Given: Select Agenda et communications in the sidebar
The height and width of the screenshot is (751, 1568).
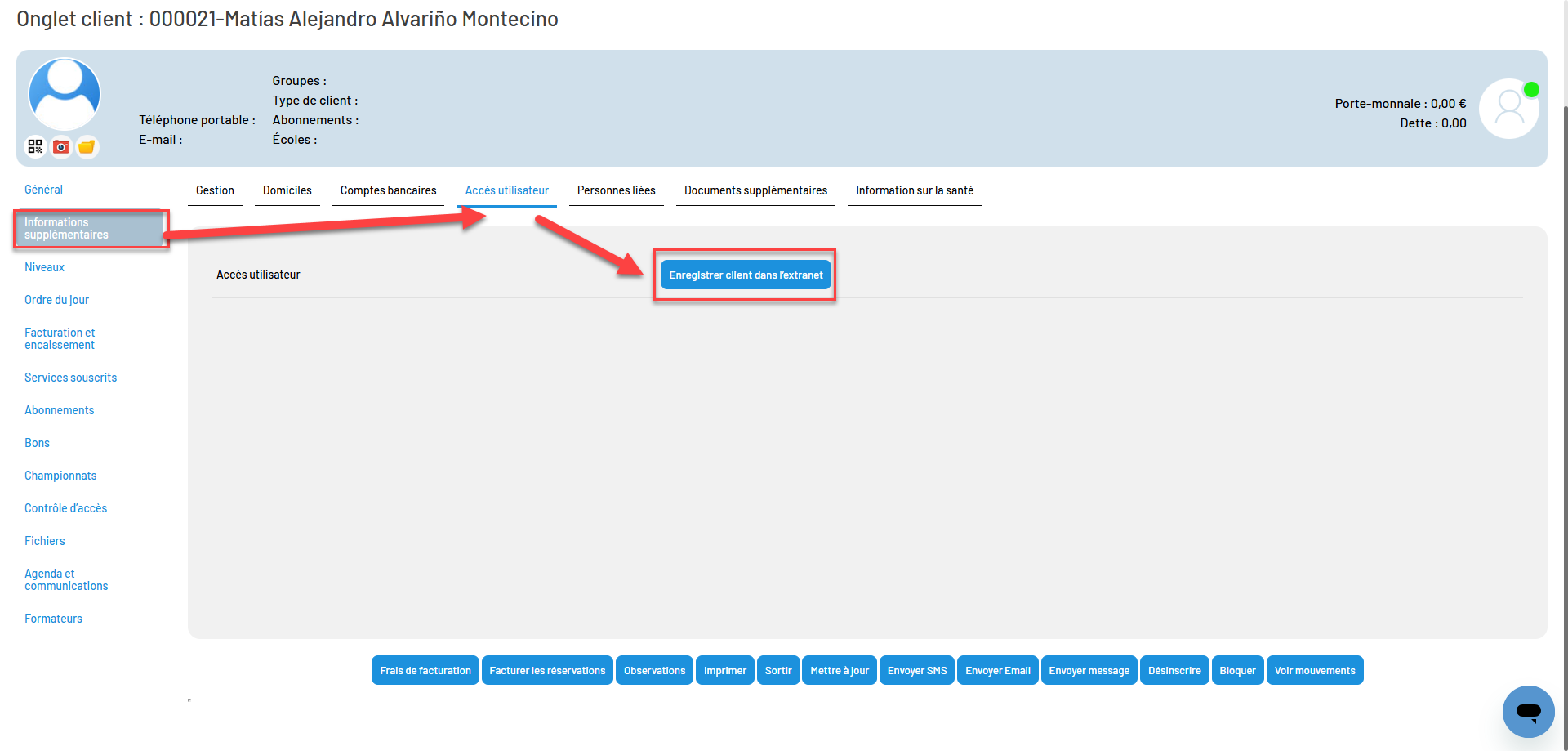Looking at the screenshot, I should 66,579.
